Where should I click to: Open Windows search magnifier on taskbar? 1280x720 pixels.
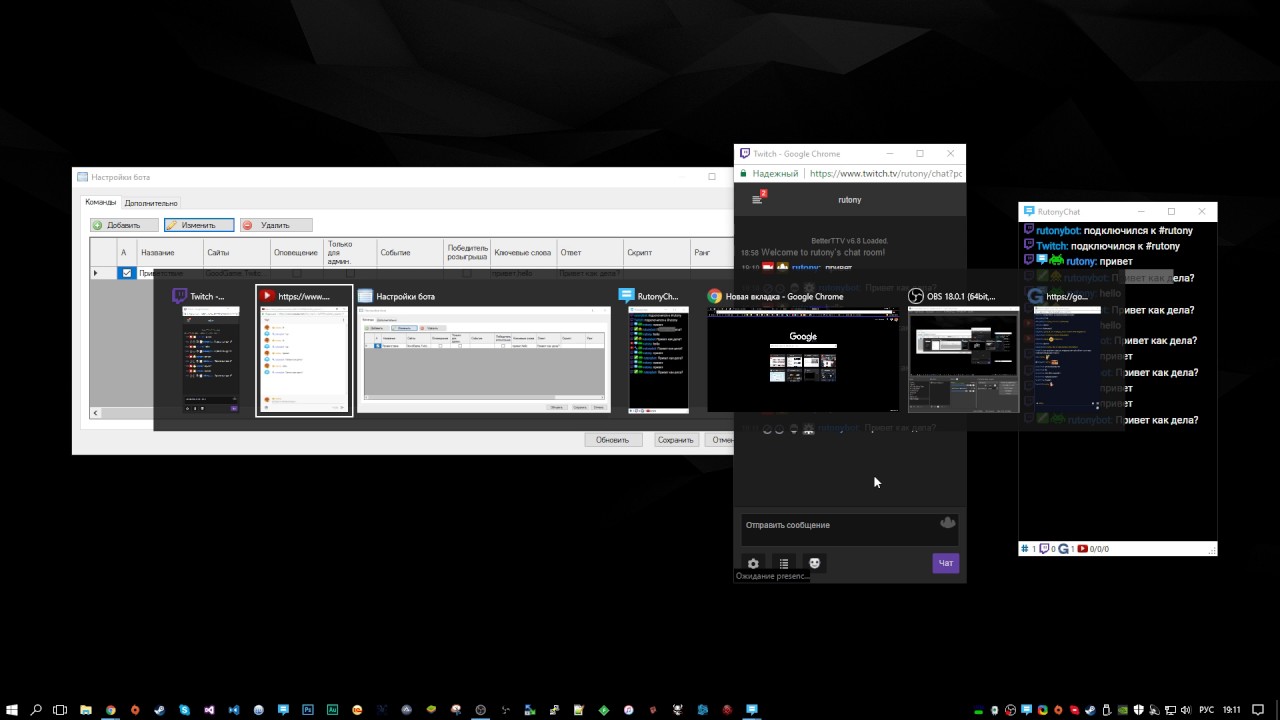coord(36,710)
